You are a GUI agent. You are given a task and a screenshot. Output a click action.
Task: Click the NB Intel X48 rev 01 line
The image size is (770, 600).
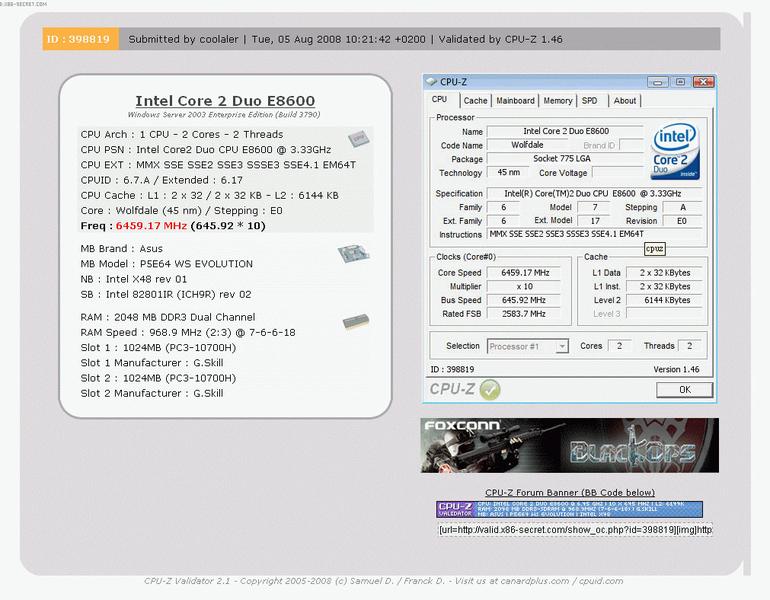coord(134,279)
